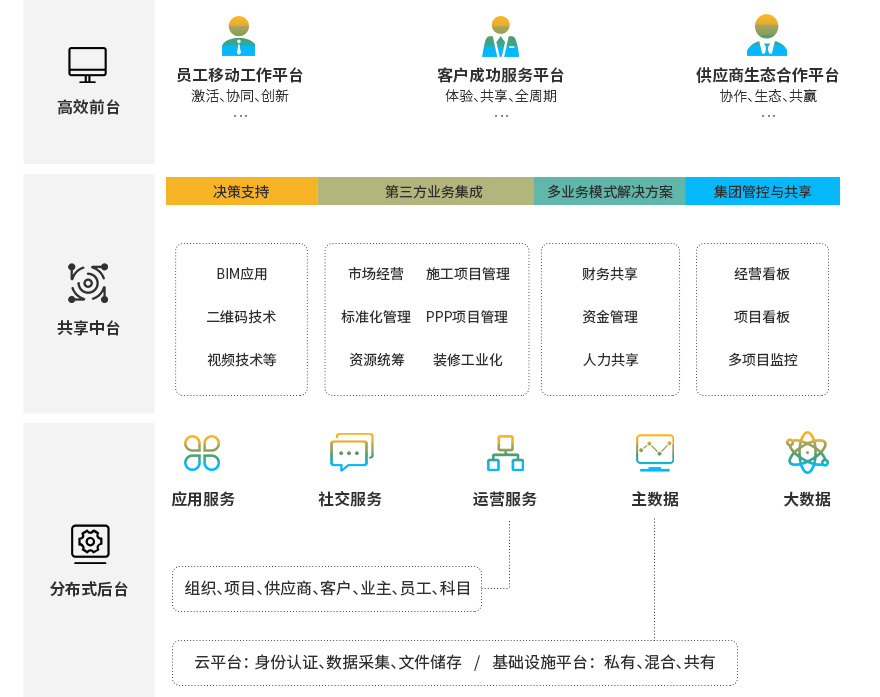Open the 多业务模式解决方案 tab
The image size is (880, 697).
(609, 191)
